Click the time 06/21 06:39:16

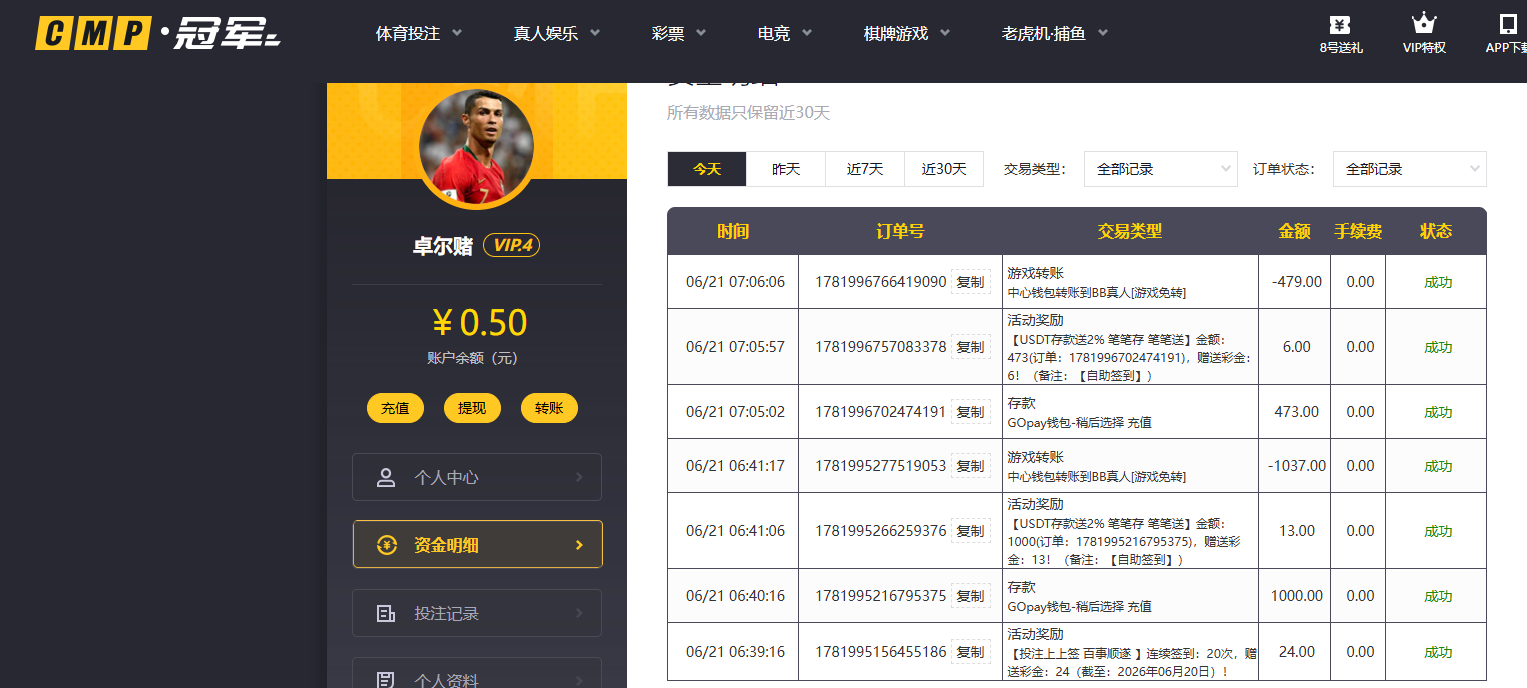pyautogui.click(x=735, y=652)
